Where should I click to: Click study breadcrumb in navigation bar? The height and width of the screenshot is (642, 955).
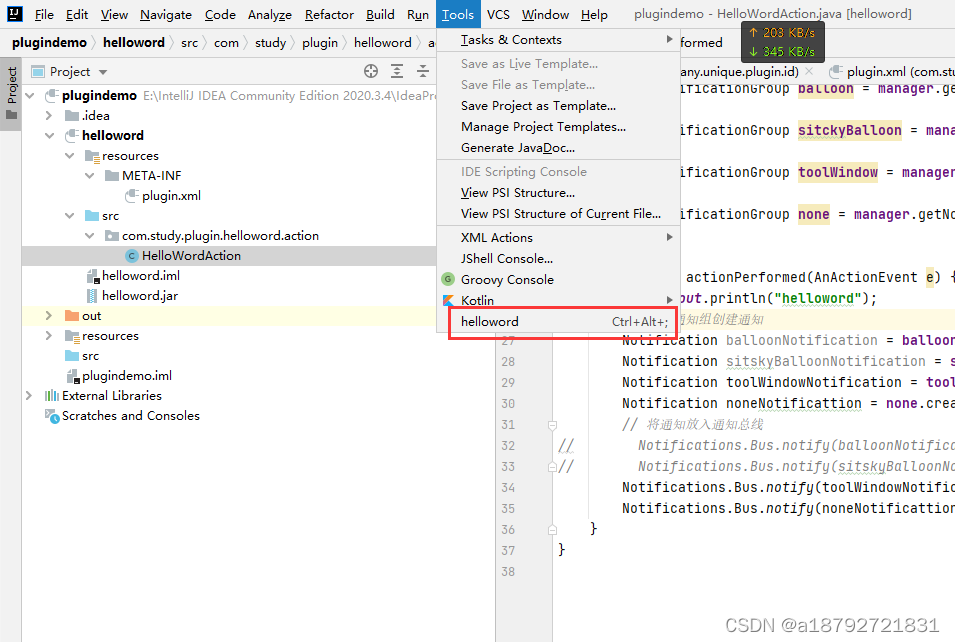[270, 43]
